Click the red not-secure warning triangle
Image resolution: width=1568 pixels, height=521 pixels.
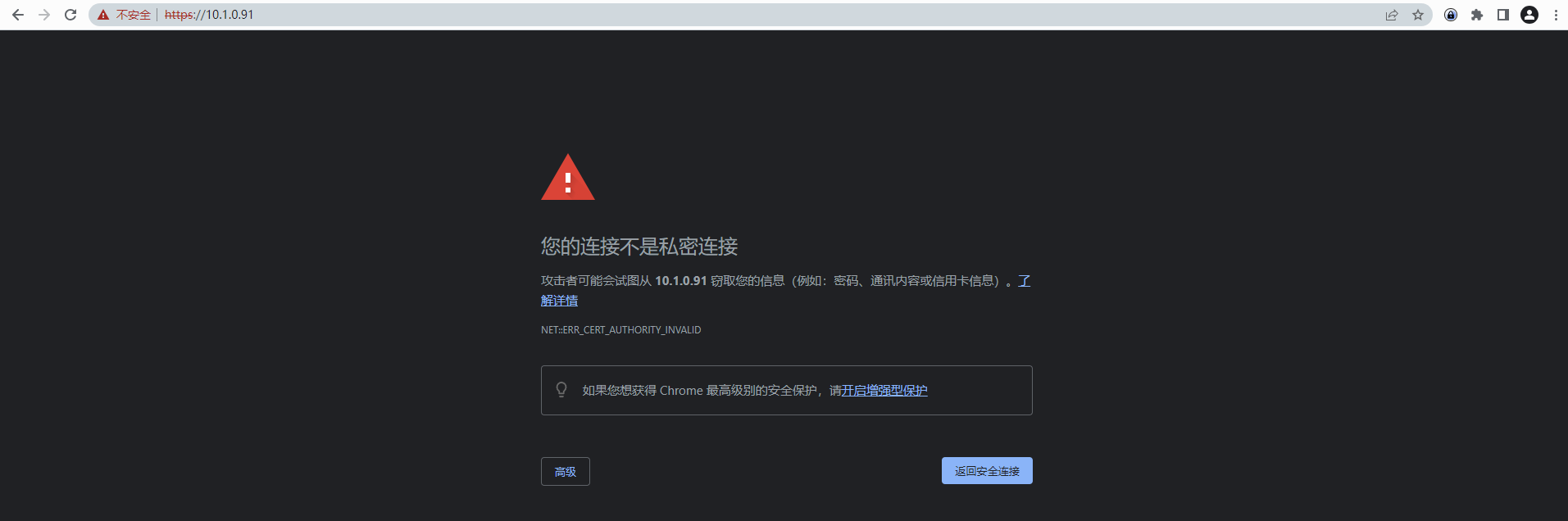click(x=103, y=15)
